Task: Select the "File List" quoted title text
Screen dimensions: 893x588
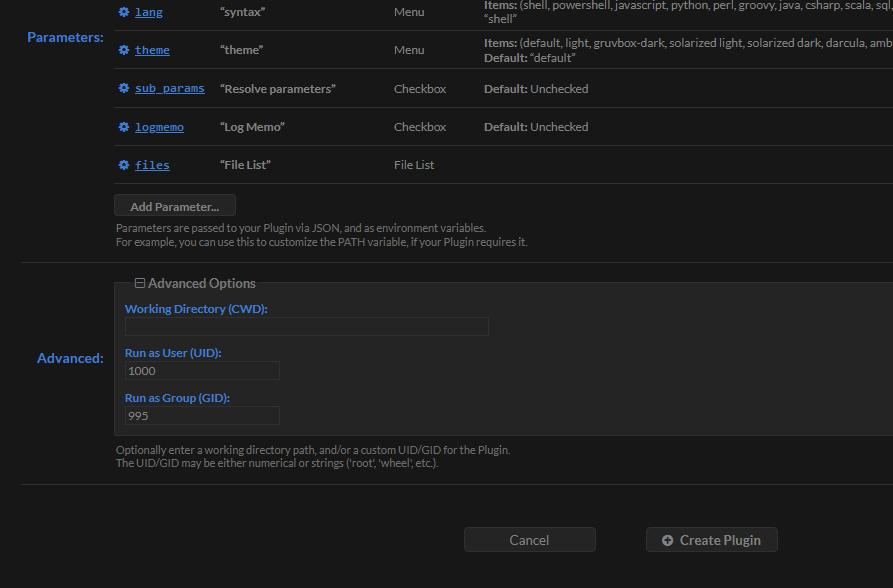Action: click(x=245, y=165)
